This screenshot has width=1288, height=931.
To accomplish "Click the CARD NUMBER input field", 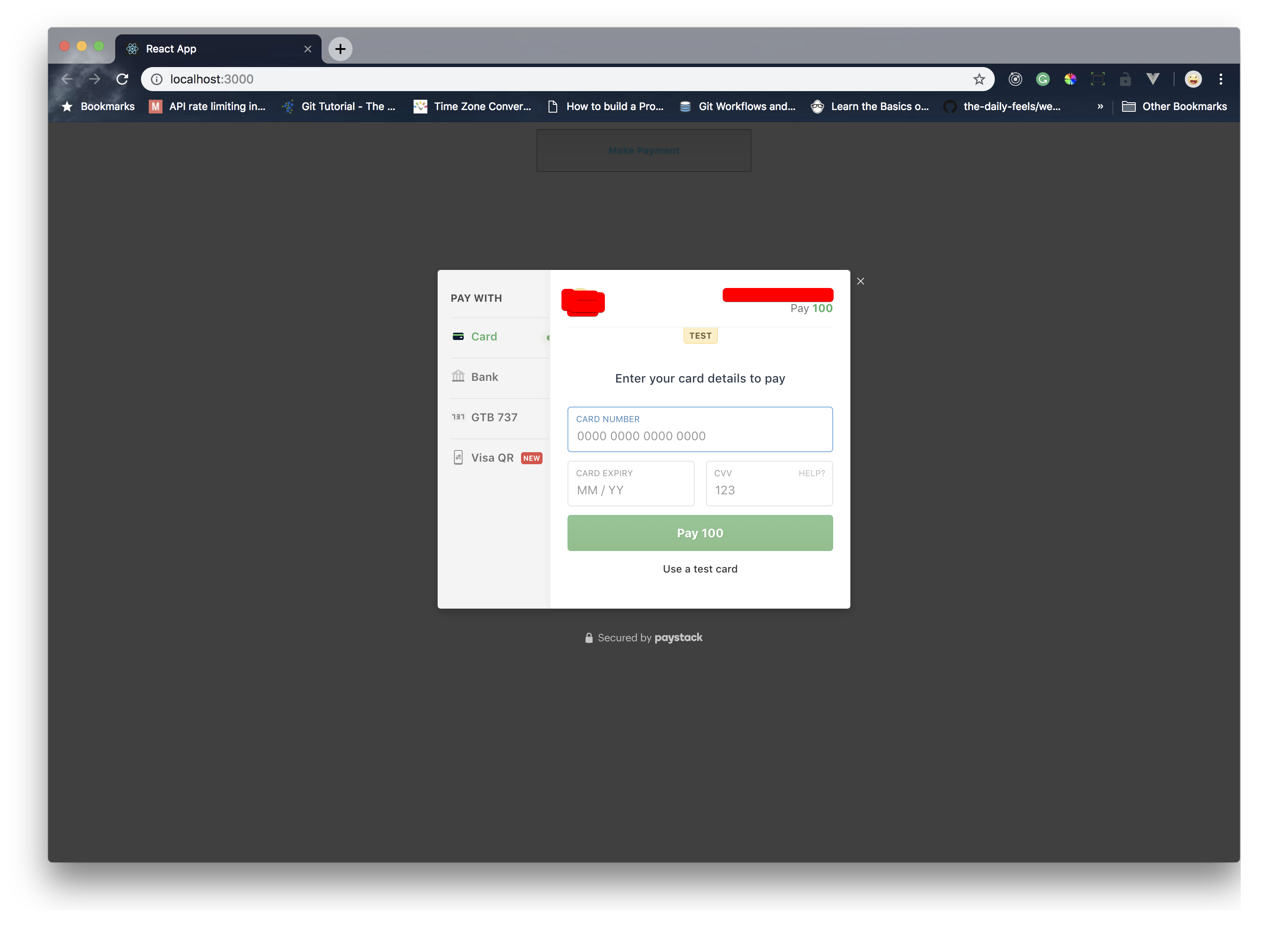I will pos(700,436).
